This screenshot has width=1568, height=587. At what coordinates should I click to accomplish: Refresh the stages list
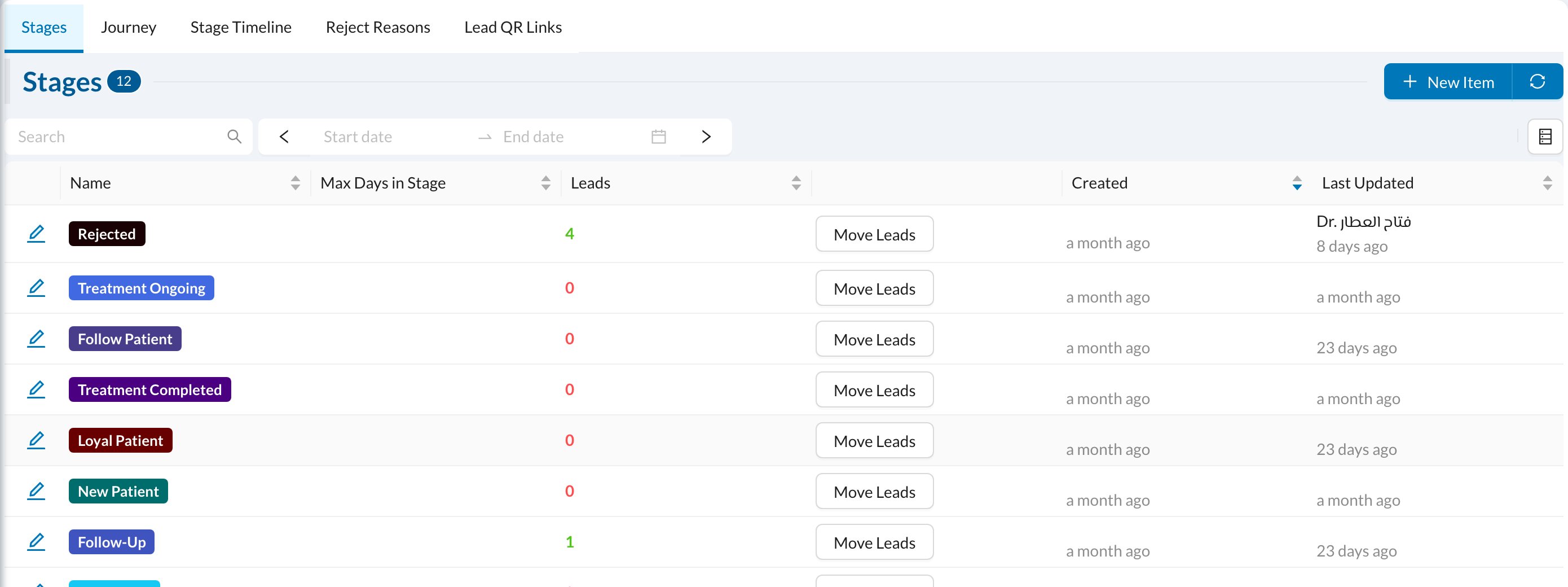[1537, 82]
